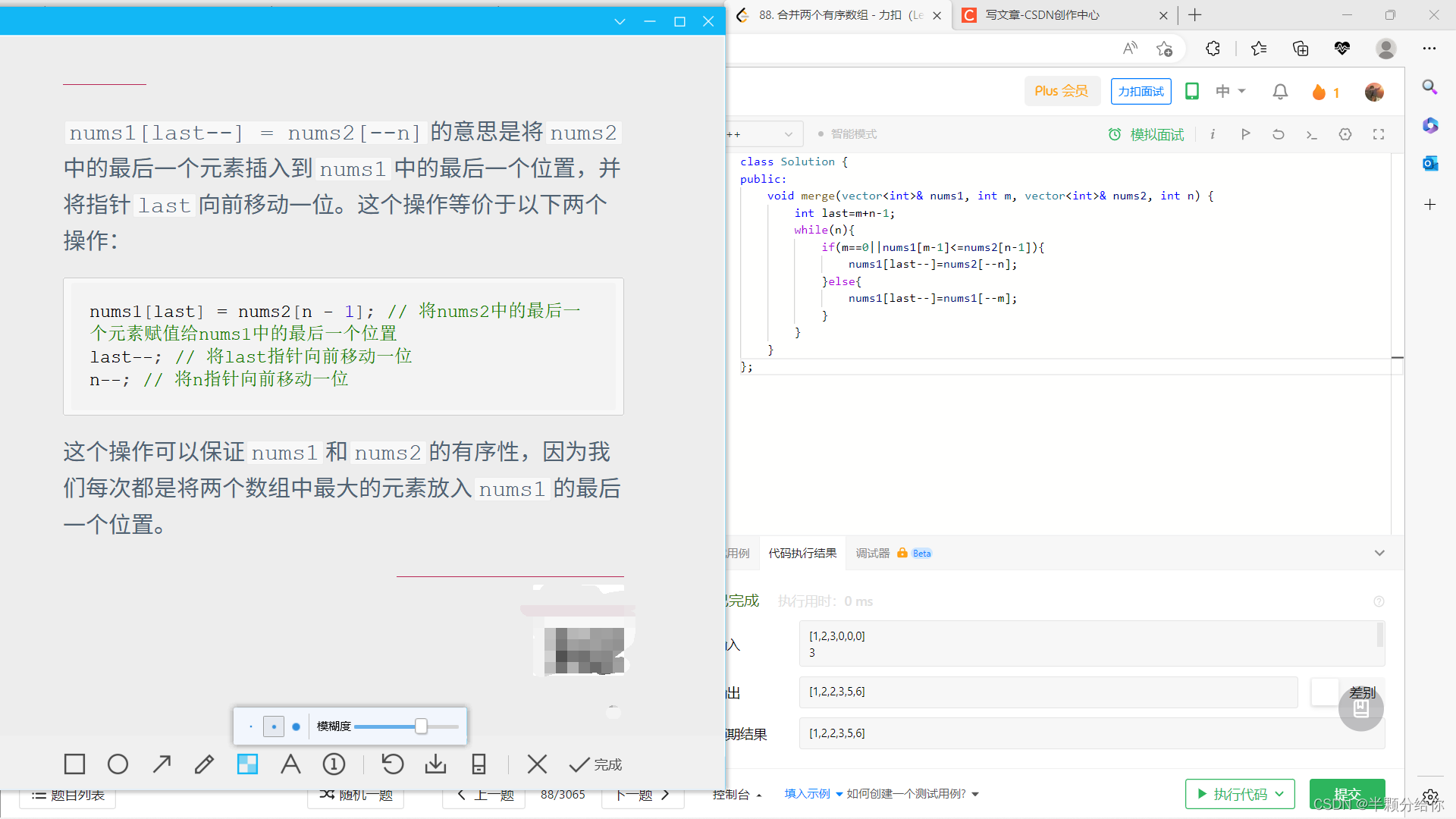This screenshot has height=819, width=1456.
Task: Open the site language dropdown next to 中
Action: coord(1230,91)
